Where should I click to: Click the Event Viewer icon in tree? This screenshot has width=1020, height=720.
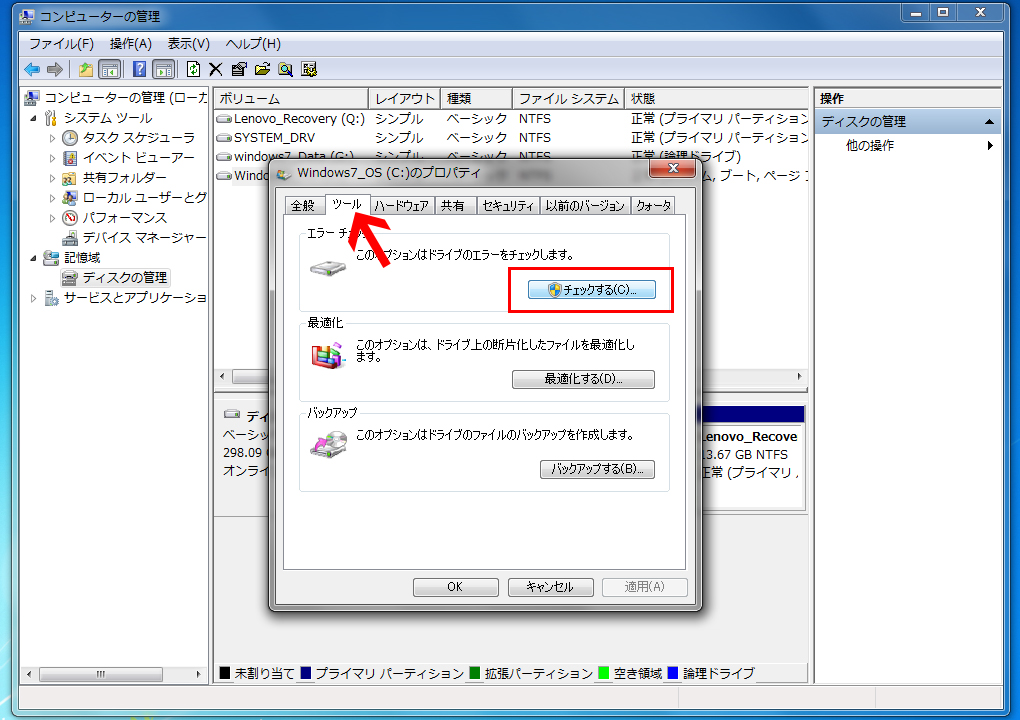[70, 158]
